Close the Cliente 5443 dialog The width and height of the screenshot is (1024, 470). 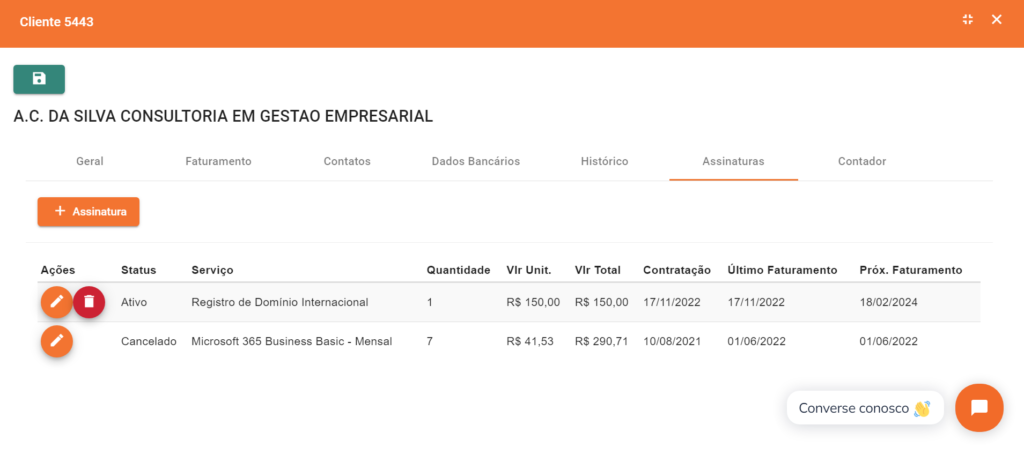(996, 20)
